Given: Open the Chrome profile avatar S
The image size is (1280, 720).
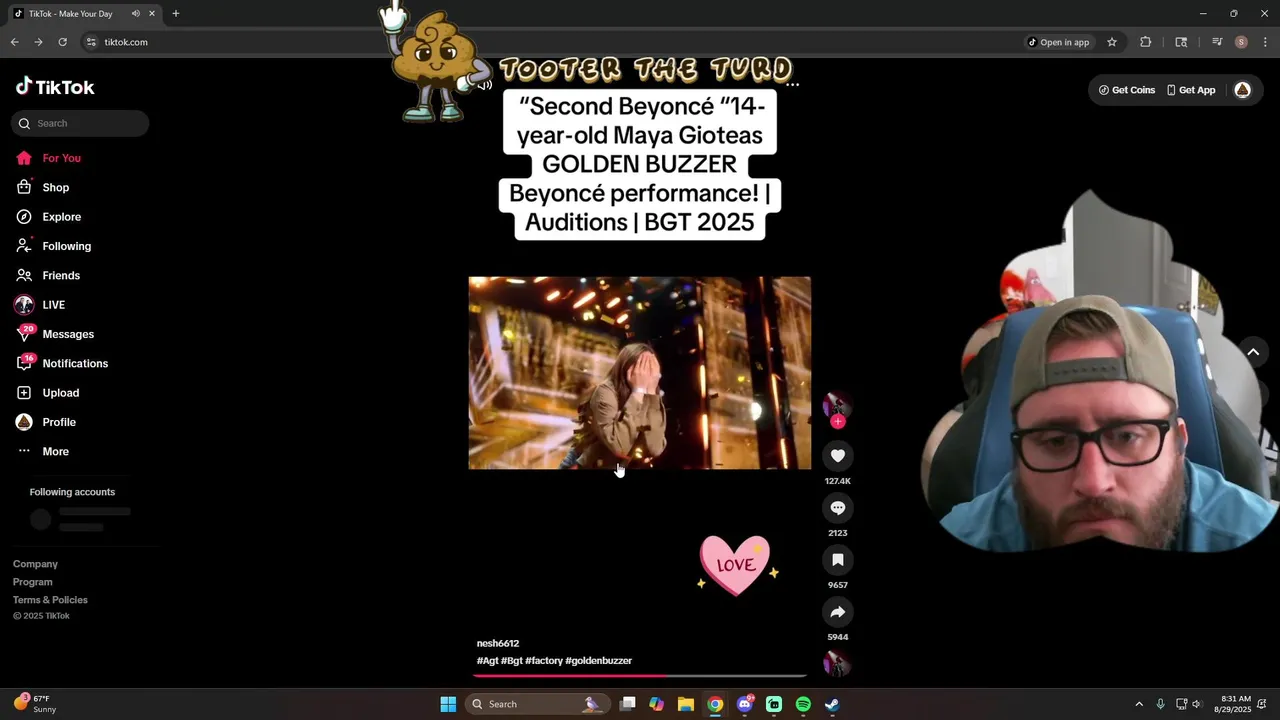Looking at the screenshot, I should [1241, 42].
